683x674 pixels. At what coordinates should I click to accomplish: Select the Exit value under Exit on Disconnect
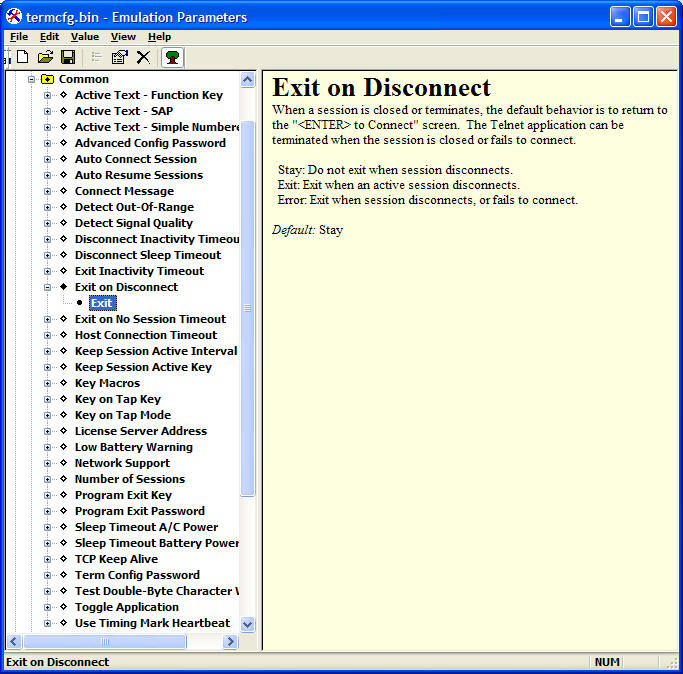[102, 303]
